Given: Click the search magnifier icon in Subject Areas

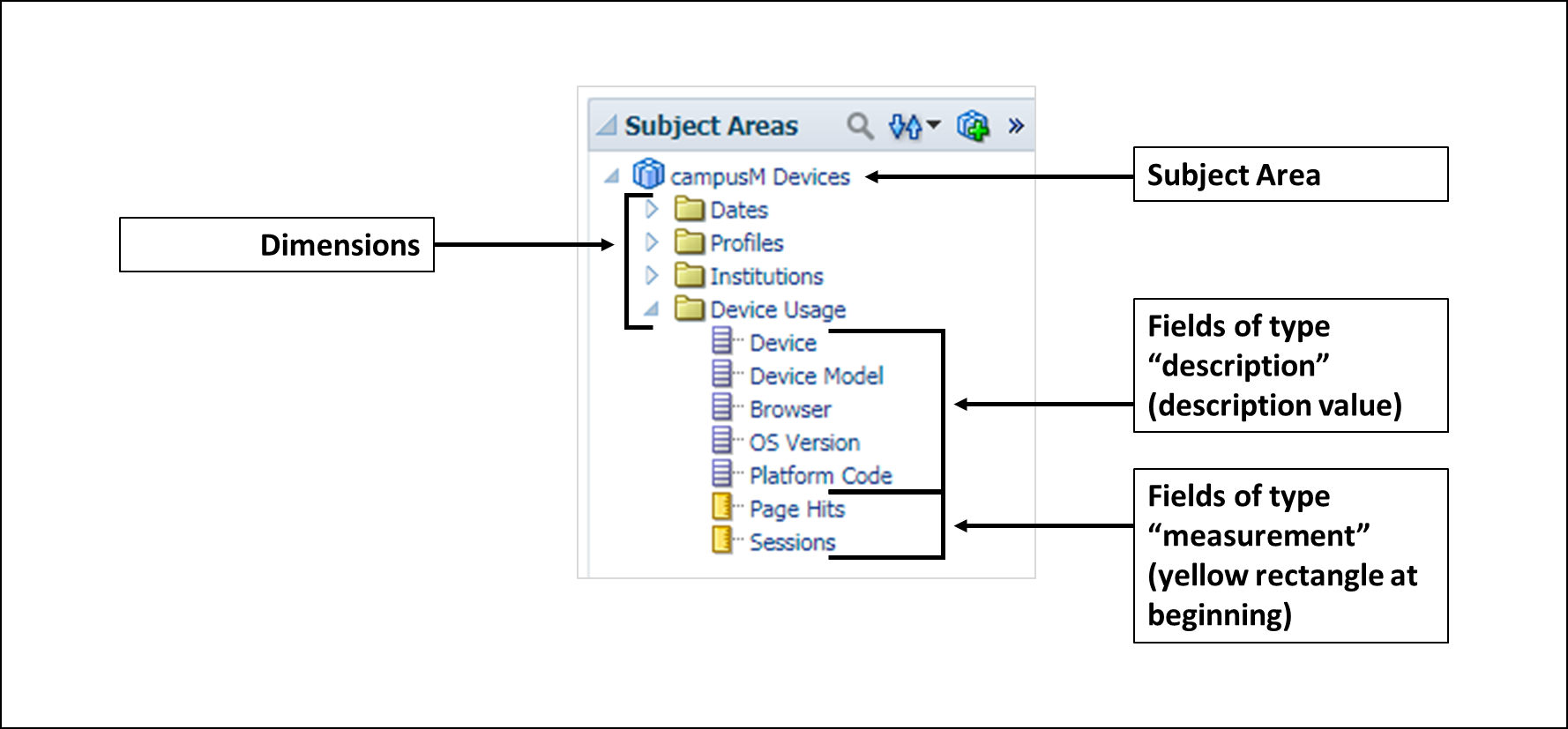Looking at the screenshot, I should click(860, 126).
